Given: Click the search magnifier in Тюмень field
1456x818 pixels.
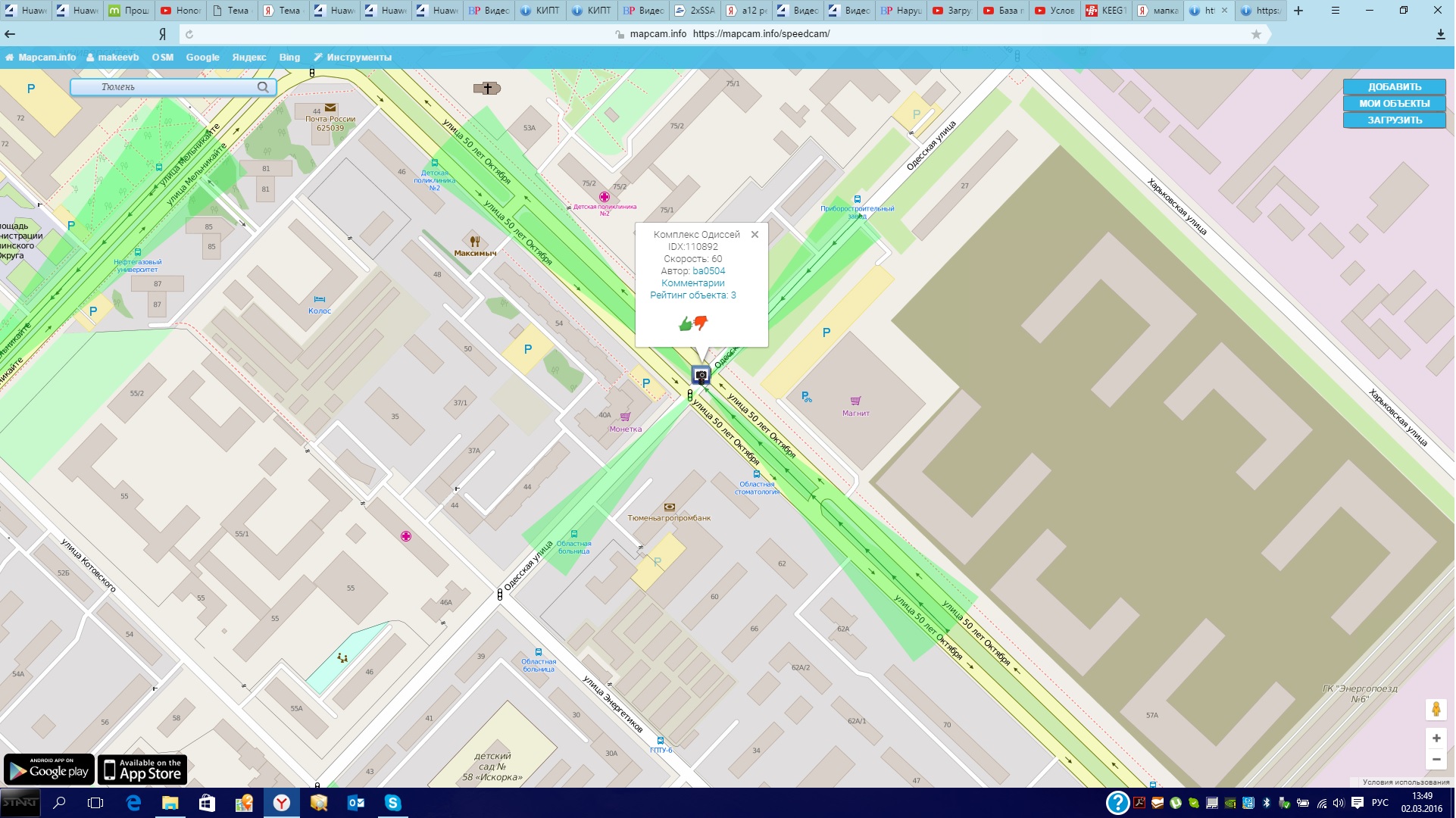Looking at the screenshot, I should coord(263,87).
